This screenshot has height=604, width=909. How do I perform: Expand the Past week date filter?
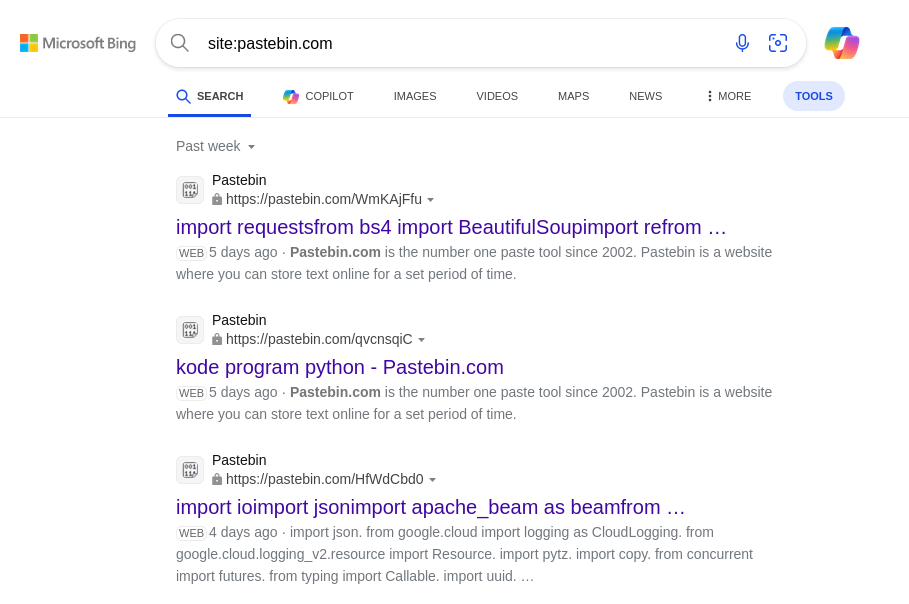coord(215,146)
